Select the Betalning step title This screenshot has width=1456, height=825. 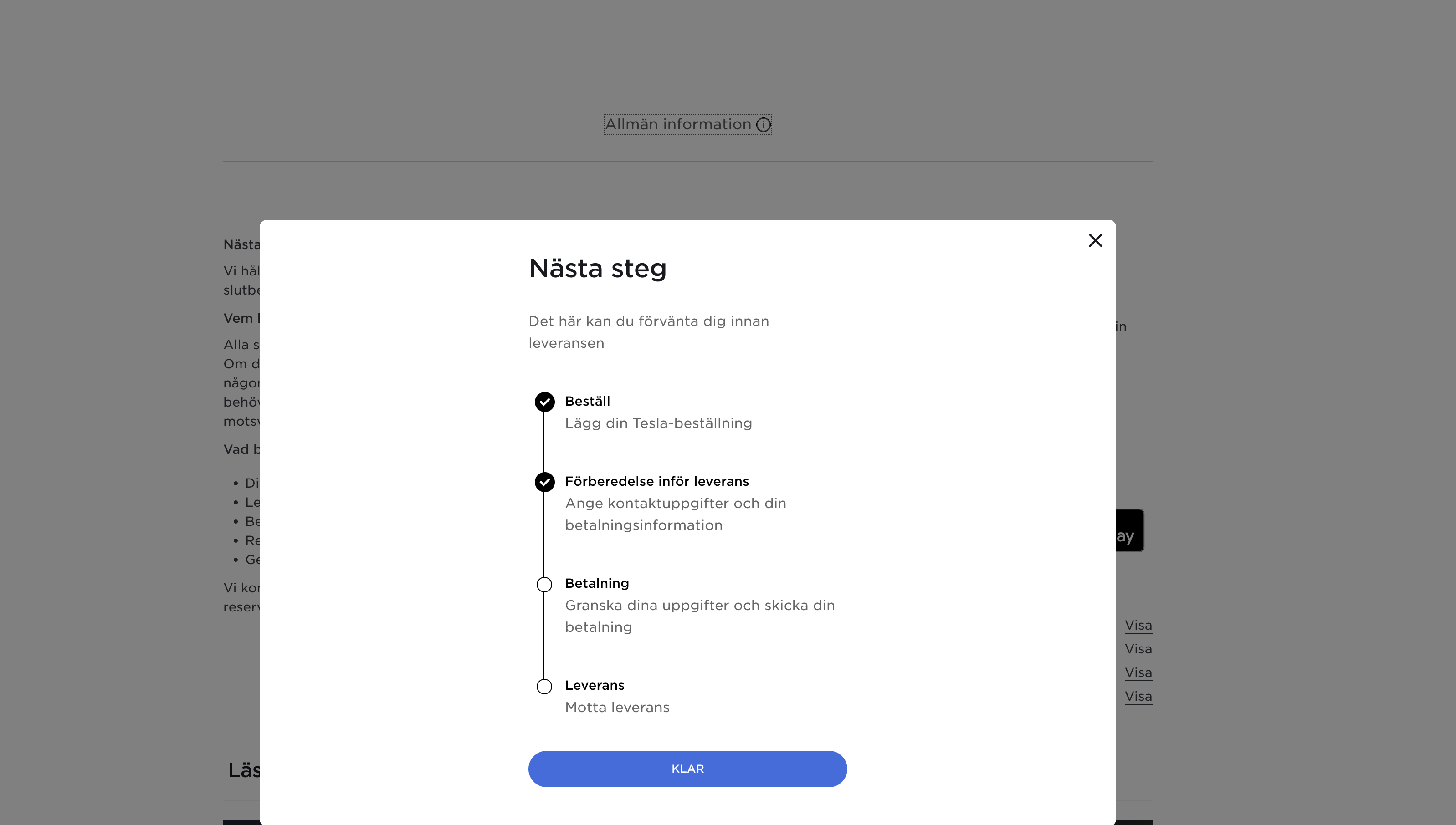pyautogui.click(x=597, y=583)
